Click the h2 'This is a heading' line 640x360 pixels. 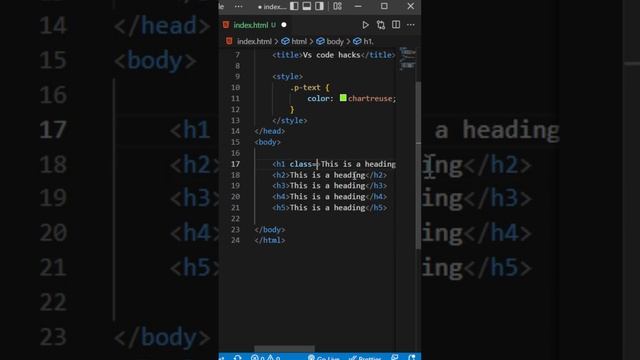tap(330, 175)
